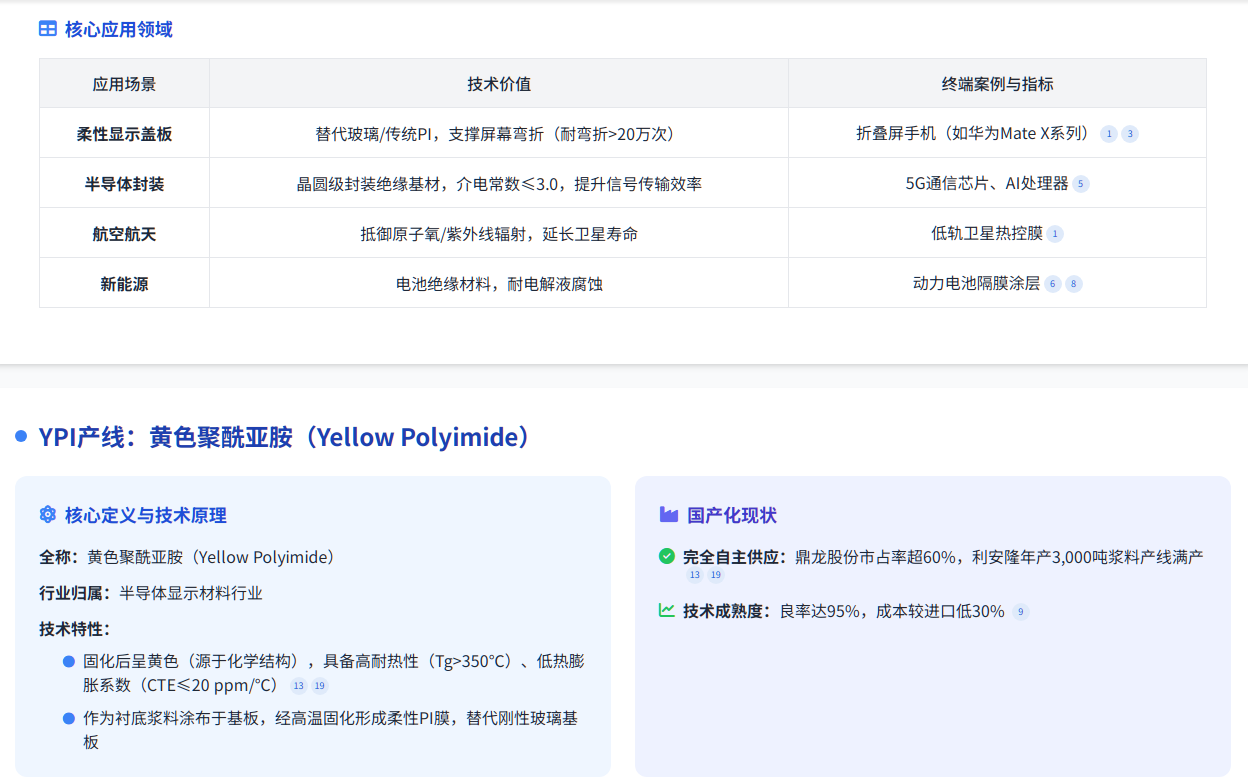The width and height of the screenshot is (1248, 784).
Task: Click the table icon beside 核心应用领域
Action: point(48,29)
